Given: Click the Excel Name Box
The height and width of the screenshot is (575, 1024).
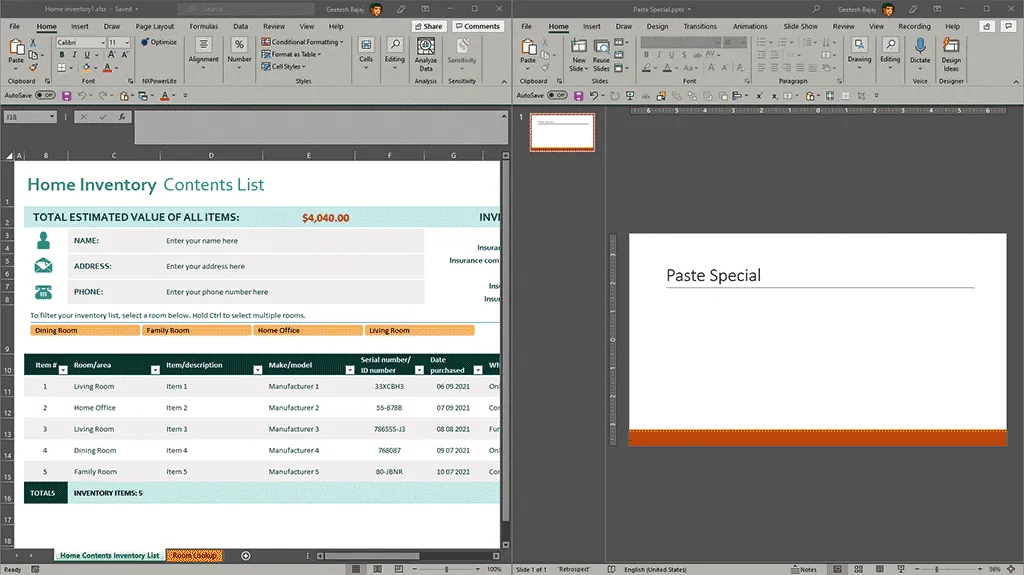Looking at the screenshot, I should click(x=31, y=117).
